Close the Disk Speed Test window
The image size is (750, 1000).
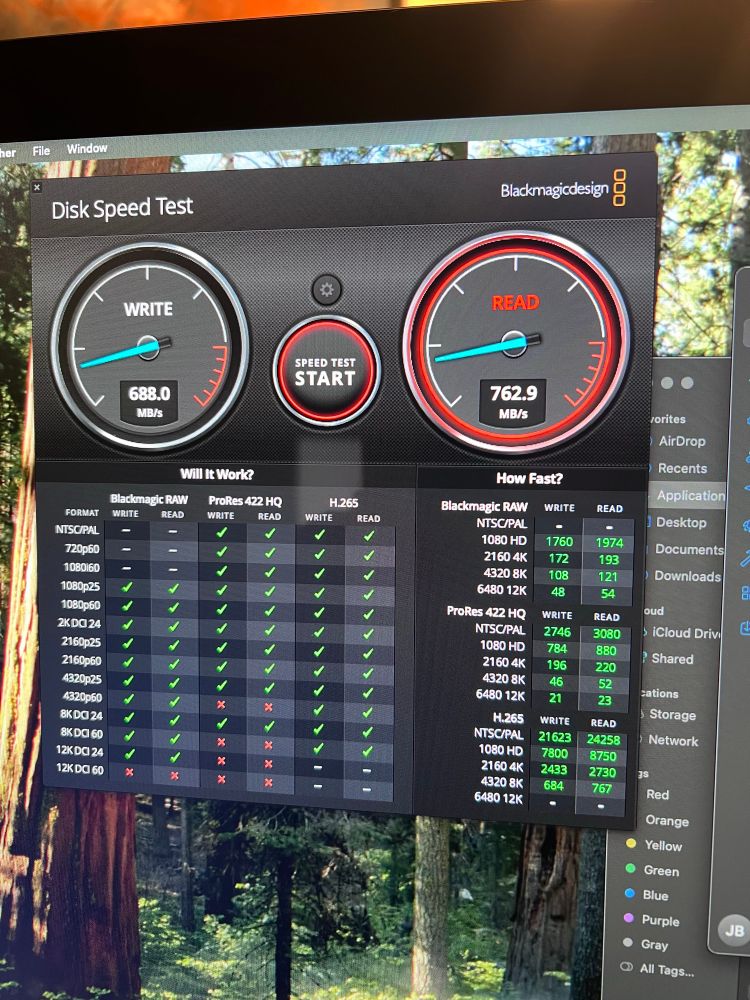(x=36, y=188)
